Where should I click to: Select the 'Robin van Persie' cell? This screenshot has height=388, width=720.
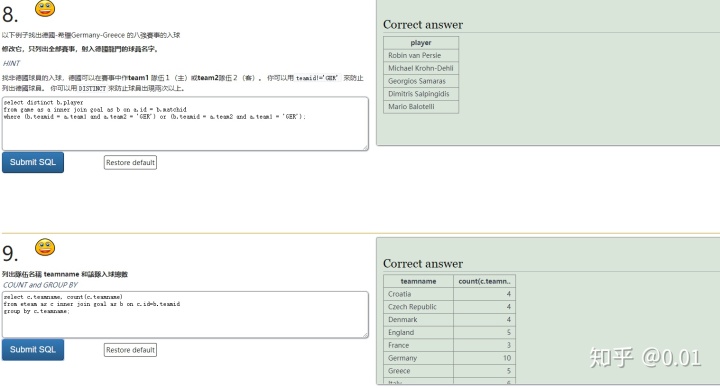click(421, 56)
